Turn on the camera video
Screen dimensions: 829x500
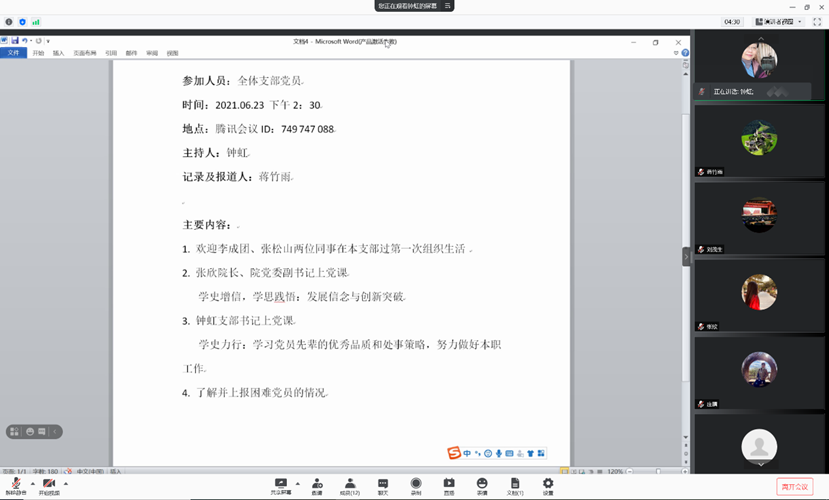point(48,485)
